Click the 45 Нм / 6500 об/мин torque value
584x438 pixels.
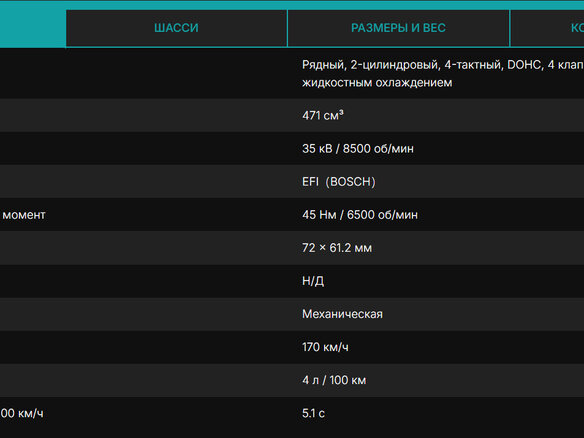pos(360,215)
